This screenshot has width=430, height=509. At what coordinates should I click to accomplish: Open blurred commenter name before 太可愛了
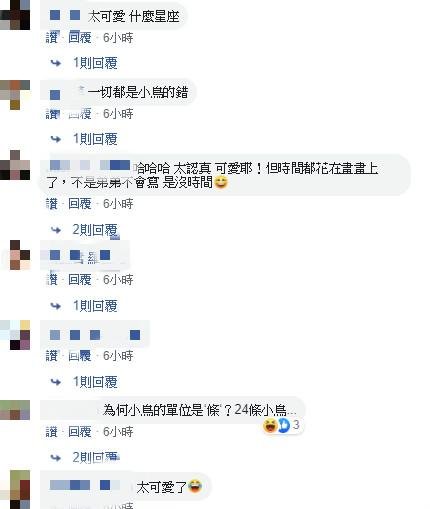(85, 485)
